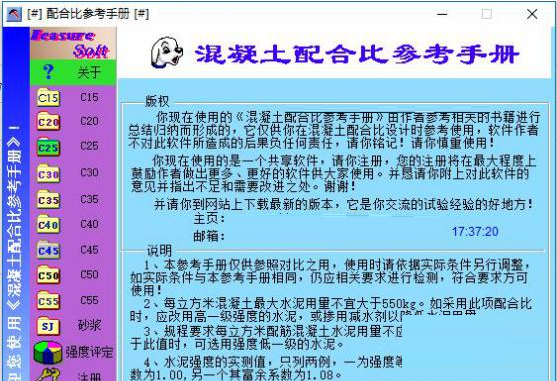Viewport: 557px width, 381px height.
Task: Click the application icon in title bar
Action: 14,14
